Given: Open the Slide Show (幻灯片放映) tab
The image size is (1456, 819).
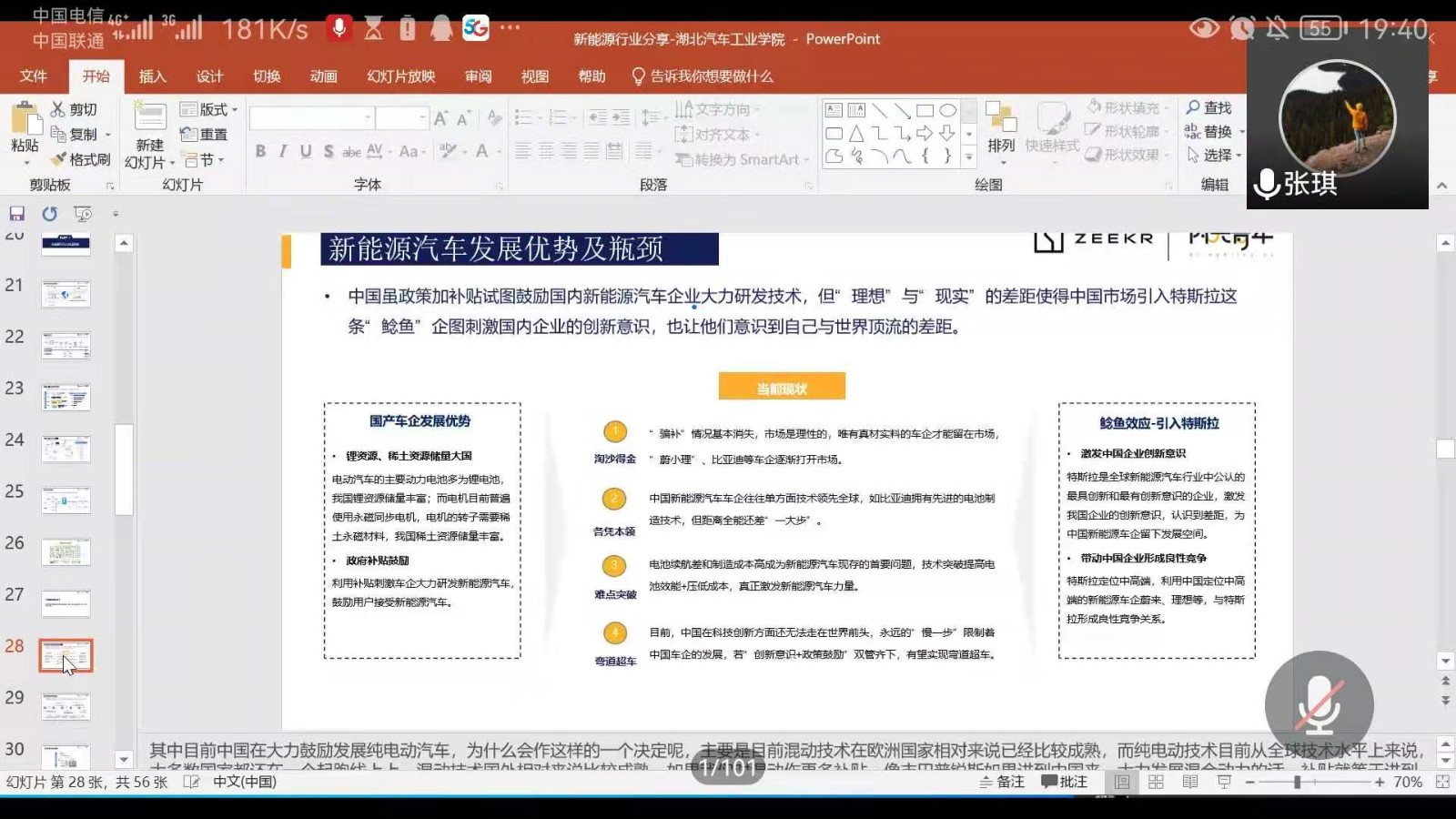Looking at the screenshot, I should click(x=400, y=76).
